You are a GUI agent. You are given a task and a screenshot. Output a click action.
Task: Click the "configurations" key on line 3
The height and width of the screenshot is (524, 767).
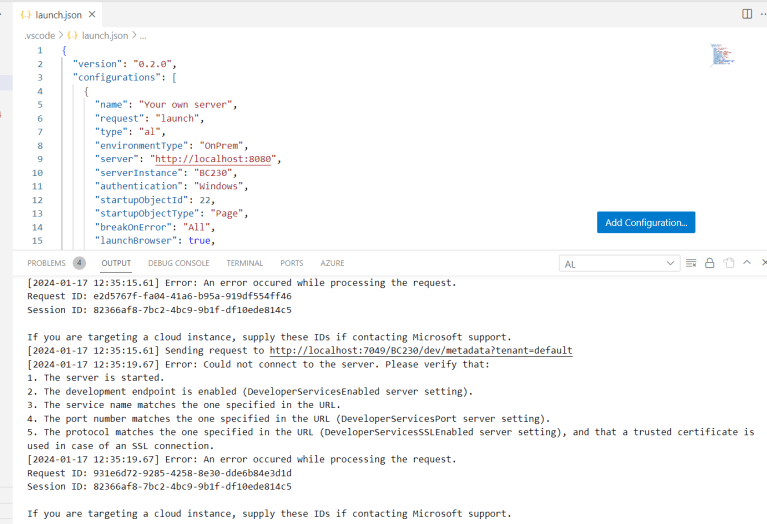[117, 77]
